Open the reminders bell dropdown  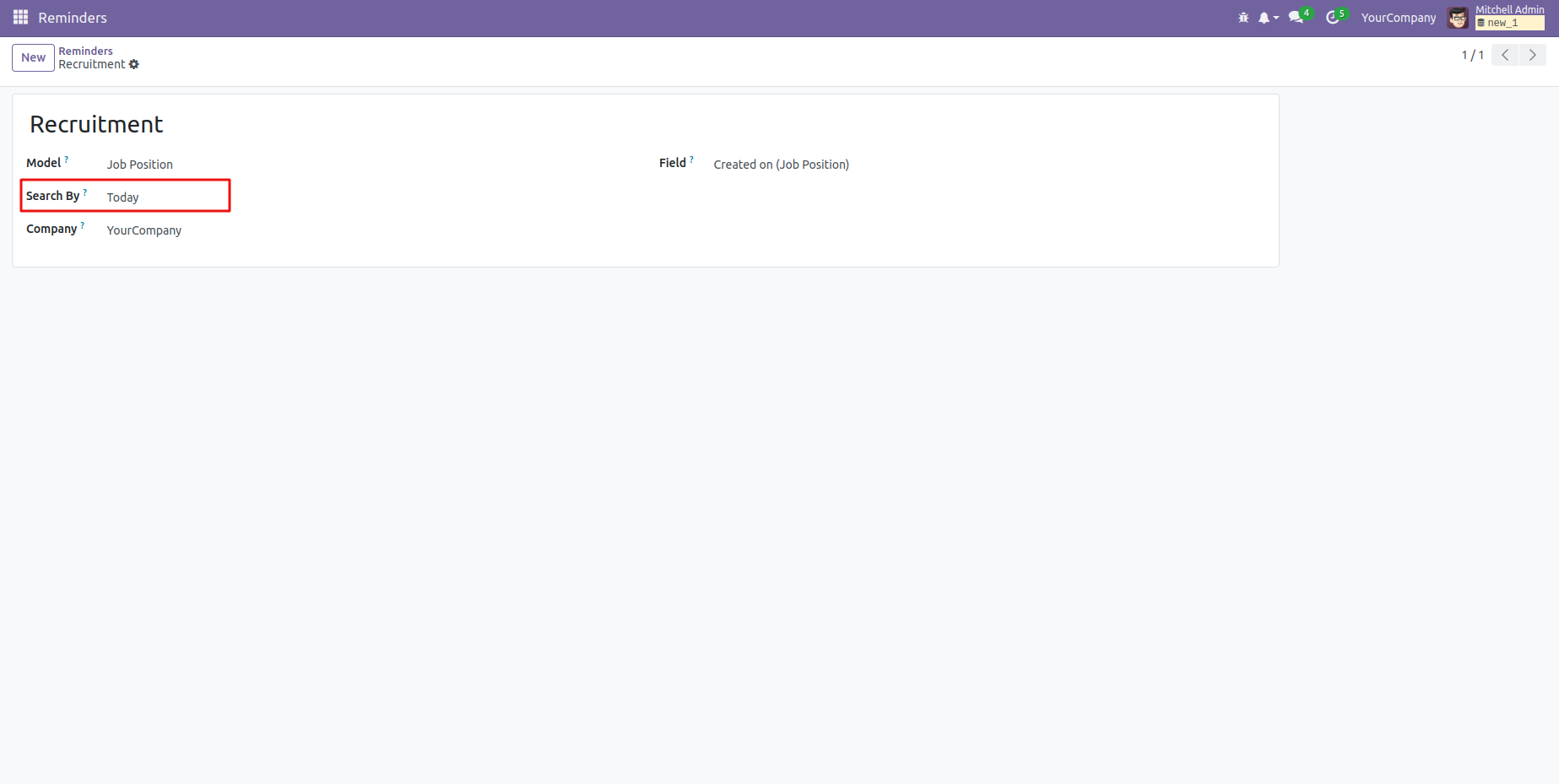(1267, 18)
